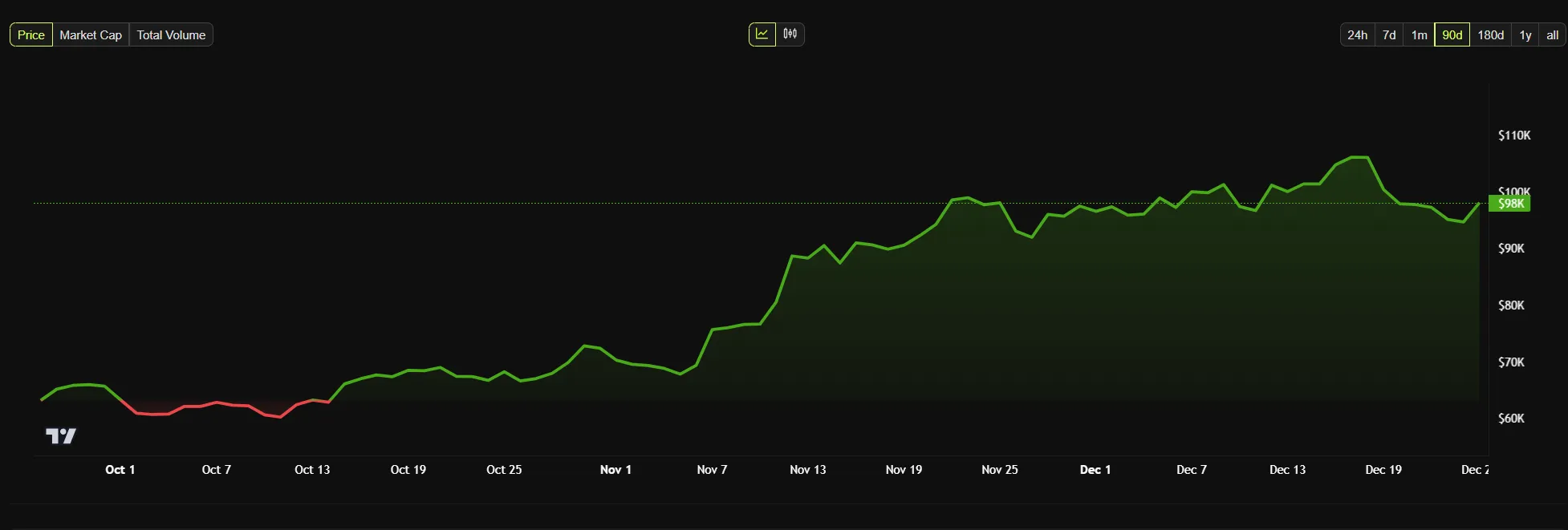Click the Oct 19 date label
Image resolution: width=1568 pixels, height=530 pixels.
point(408,470)
